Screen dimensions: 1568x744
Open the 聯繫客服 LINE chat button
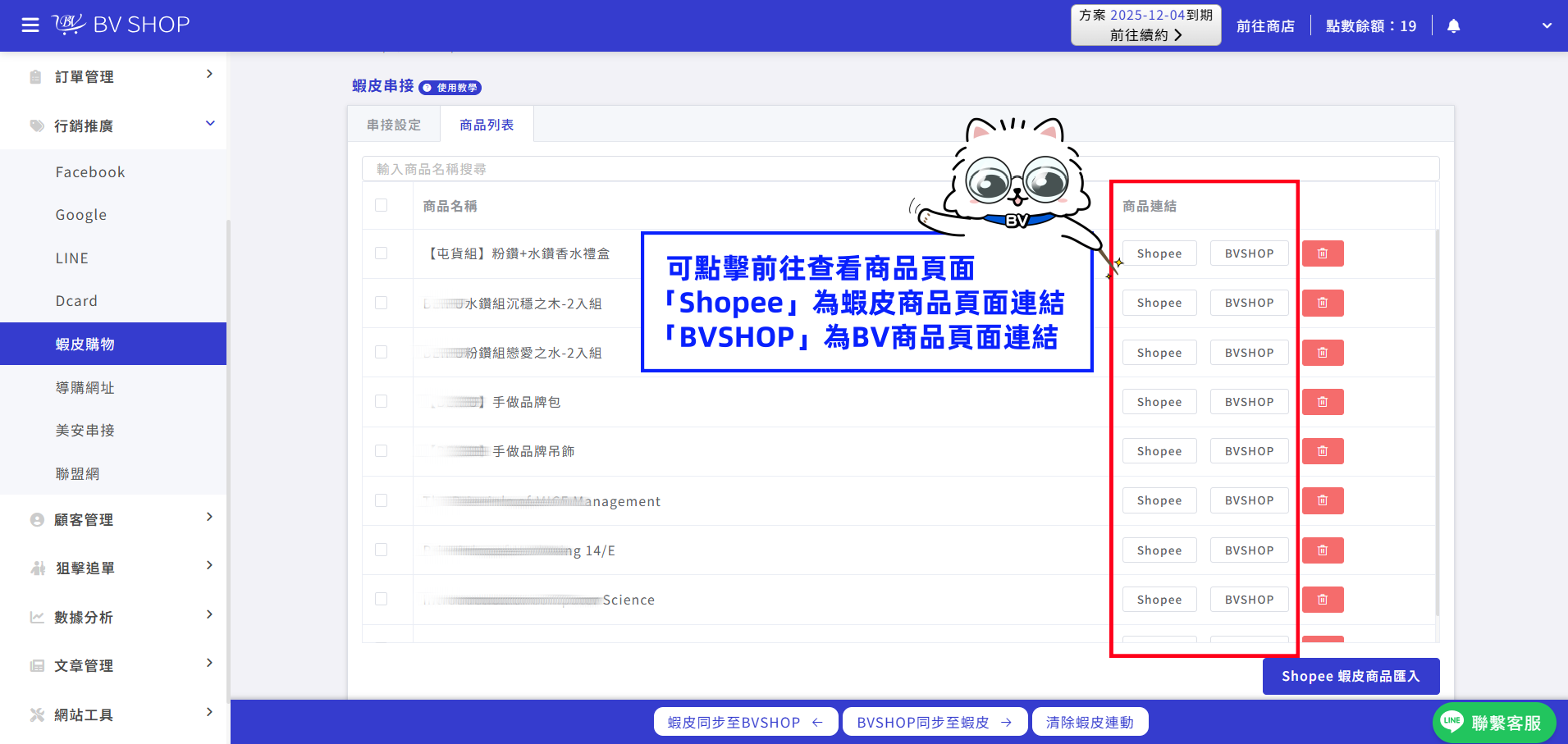[x=1494, y=723]
